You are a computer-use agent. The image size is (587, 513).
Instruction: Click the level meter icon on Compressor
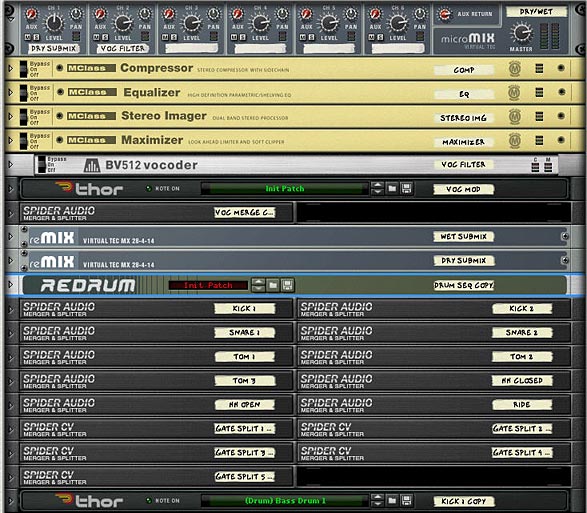539,69
